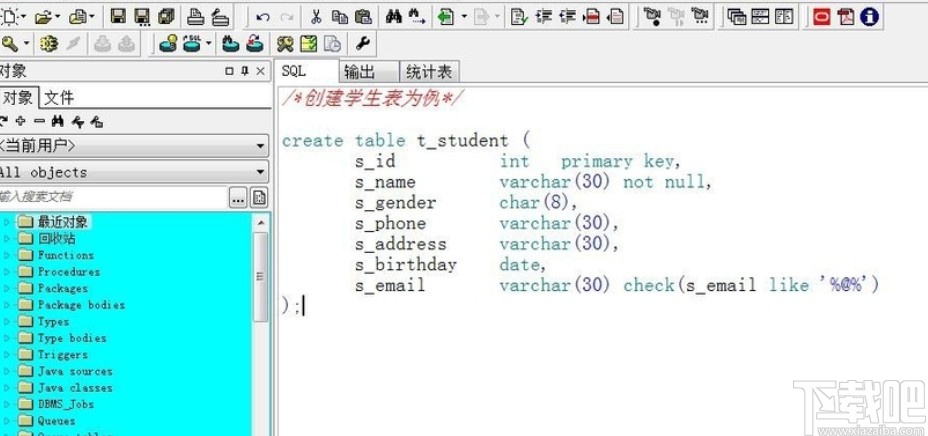Cut selection with the scissors icon
The height and width of the screenshot is (436, 928).
coord(316,17)
